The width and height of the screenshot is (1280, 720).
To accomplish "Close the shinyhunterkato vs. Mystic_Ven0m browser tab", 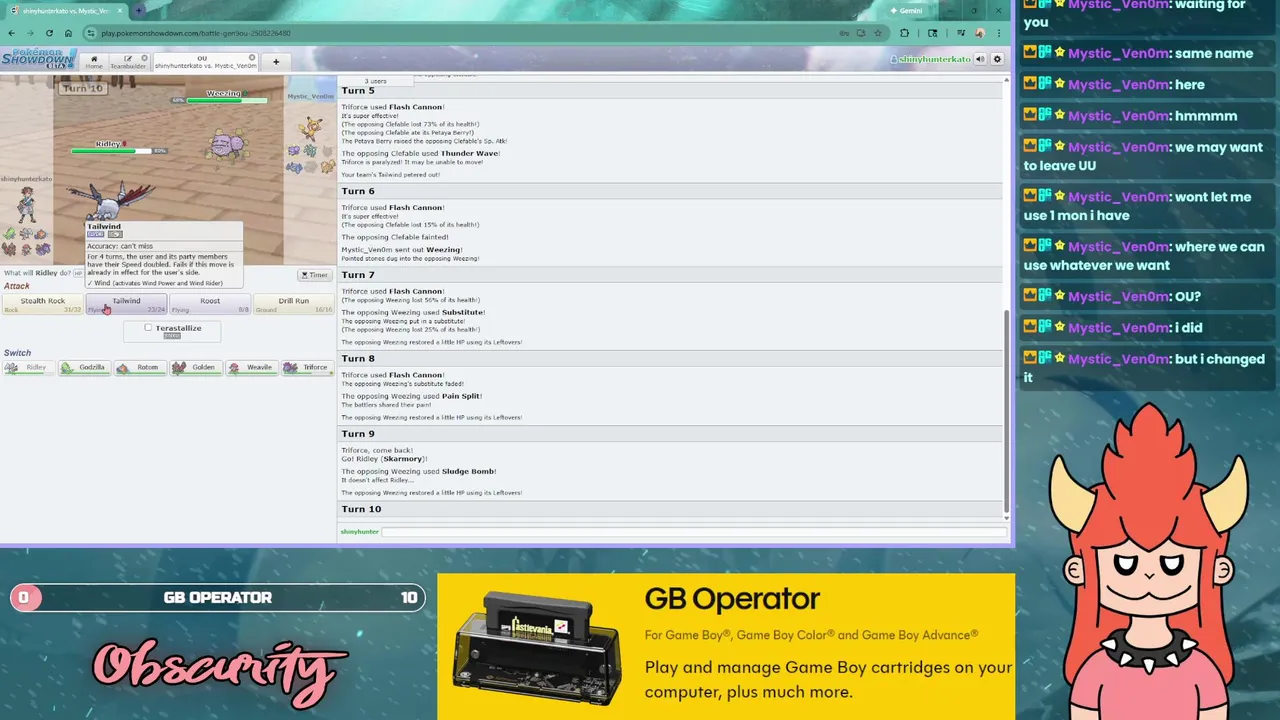I will pyautogui.click(x=122, y=10).
